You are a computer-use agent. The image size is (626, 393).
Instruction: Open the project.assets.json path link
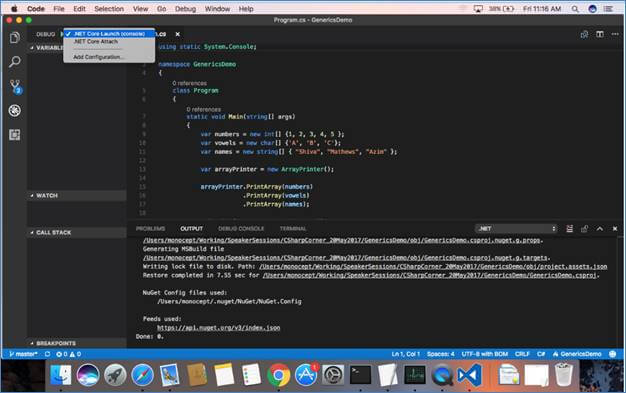pyautogui.click(x=433, y=266)
